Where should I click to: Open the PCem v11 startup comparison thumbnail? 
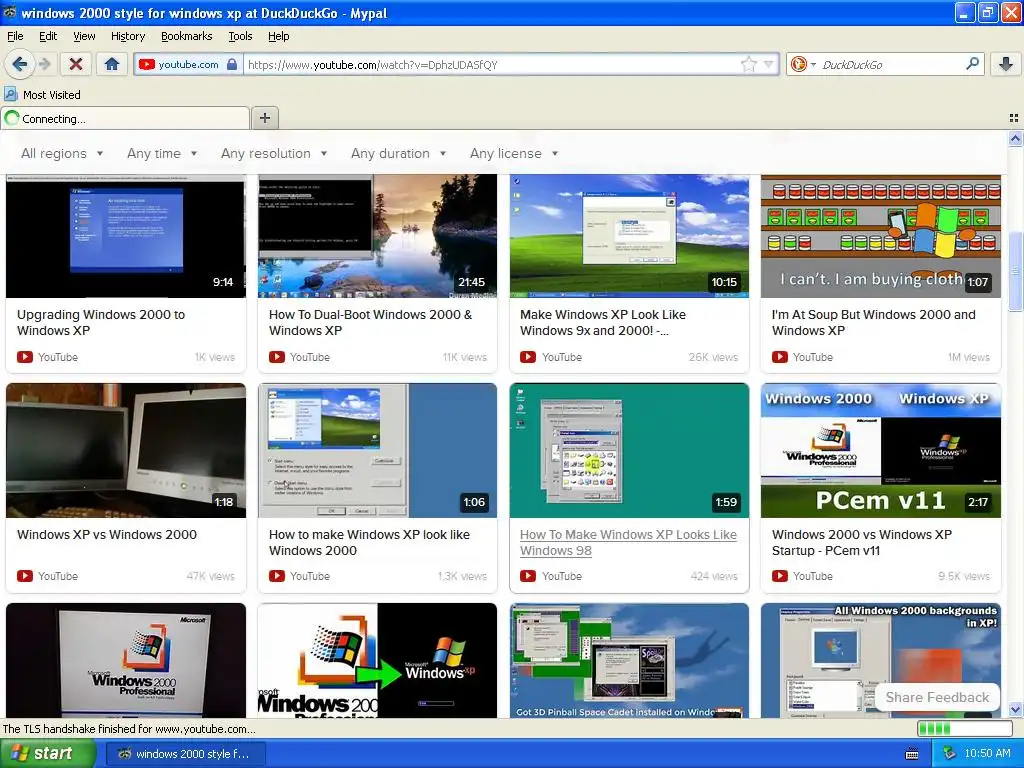coord(880,451)
